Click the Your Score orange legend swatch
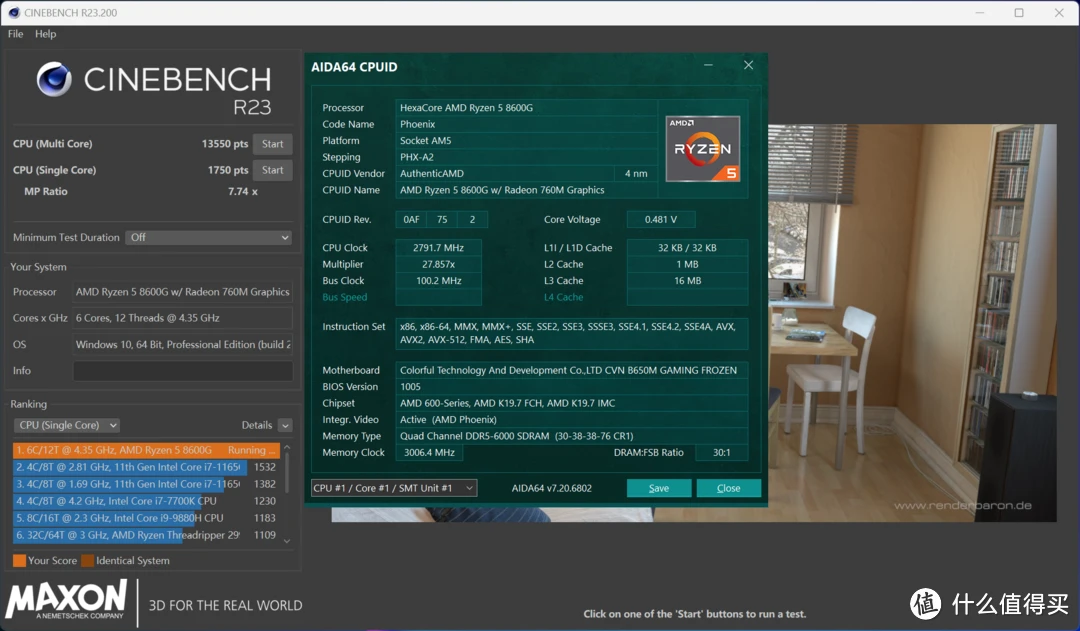The width and height of the screenshot is (1080, 631). (x=19, y=561)
